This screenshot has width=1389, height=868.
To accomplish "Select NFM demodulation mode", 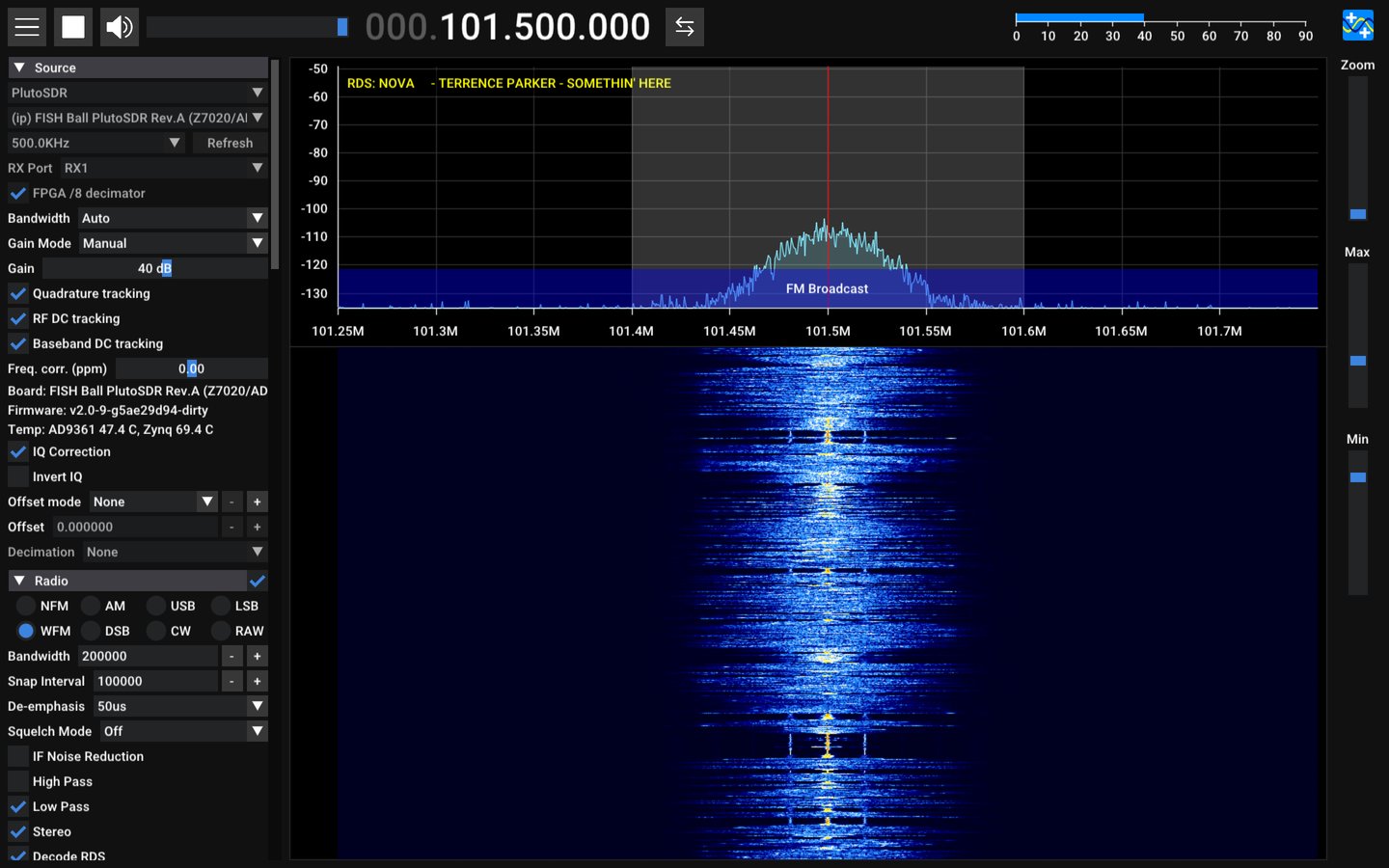I will click(x=26, y=606).
